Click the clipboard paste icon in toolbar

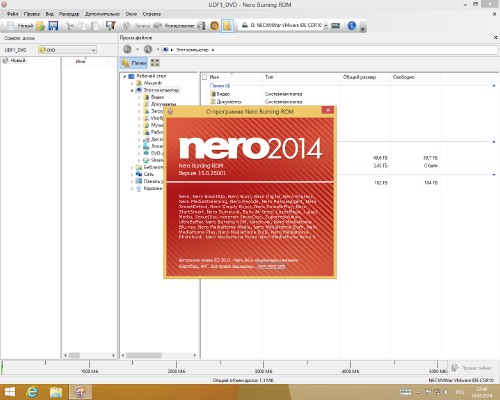95,26
